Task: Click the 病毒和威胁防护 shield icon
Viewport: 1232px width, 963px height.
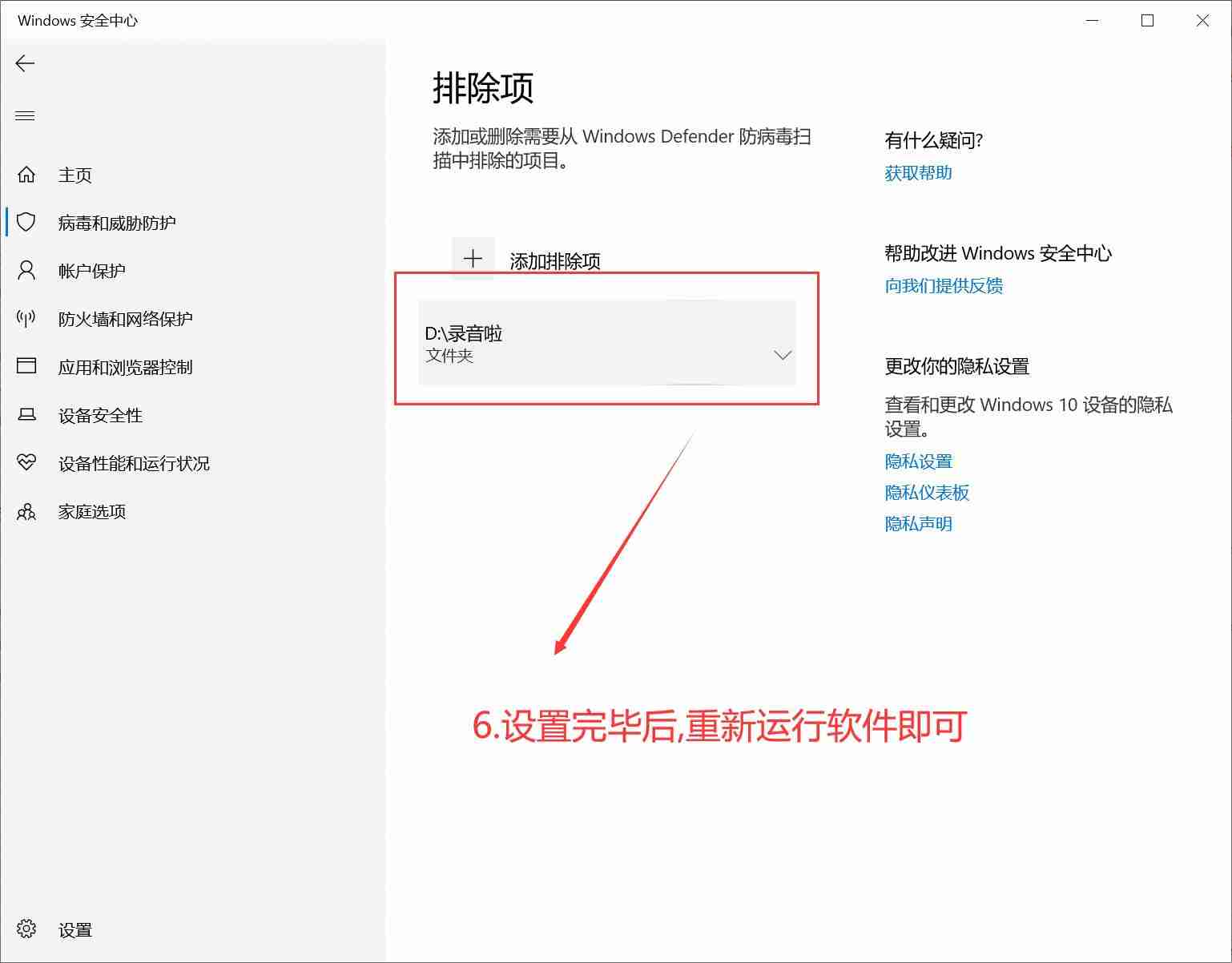Action: [x=26, y=223]
